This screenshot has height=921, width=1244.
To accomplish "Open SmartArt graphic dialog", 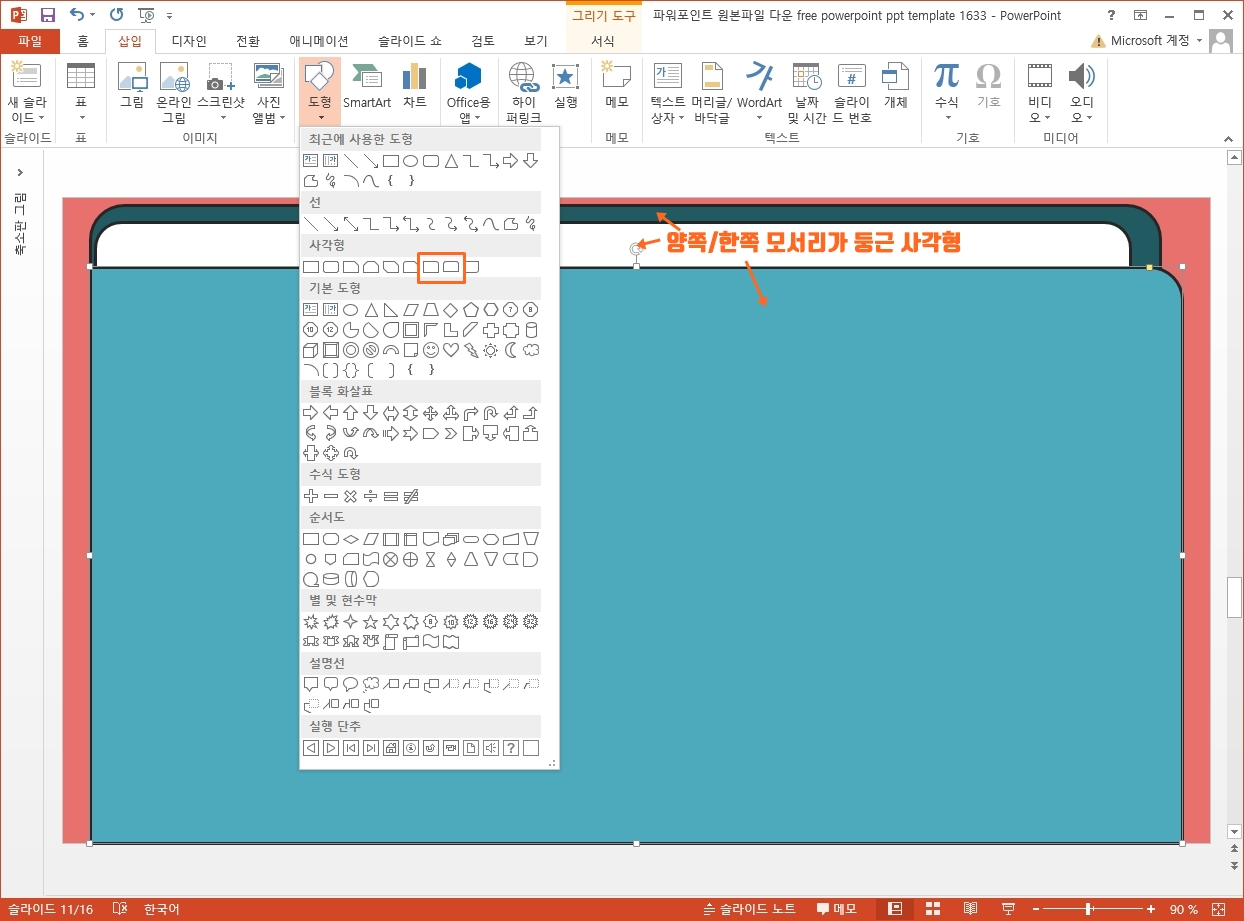I will pos(367,85).
